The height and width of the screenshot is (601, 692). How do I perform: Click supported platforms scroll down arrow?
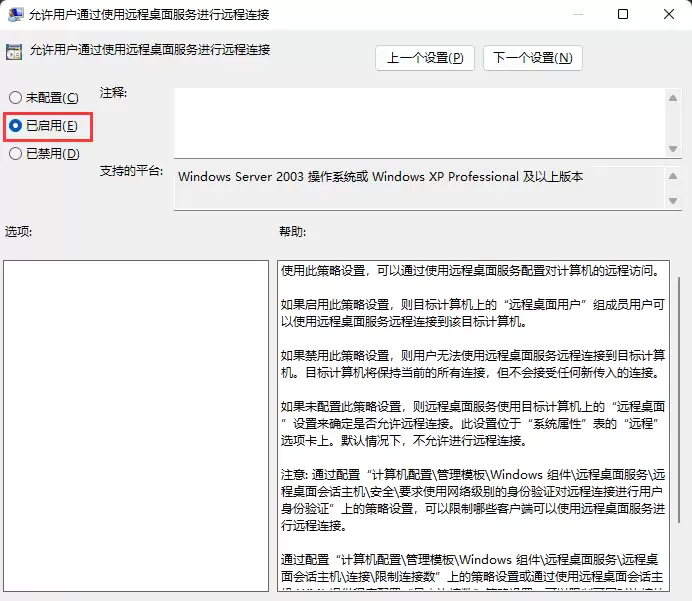673,201
